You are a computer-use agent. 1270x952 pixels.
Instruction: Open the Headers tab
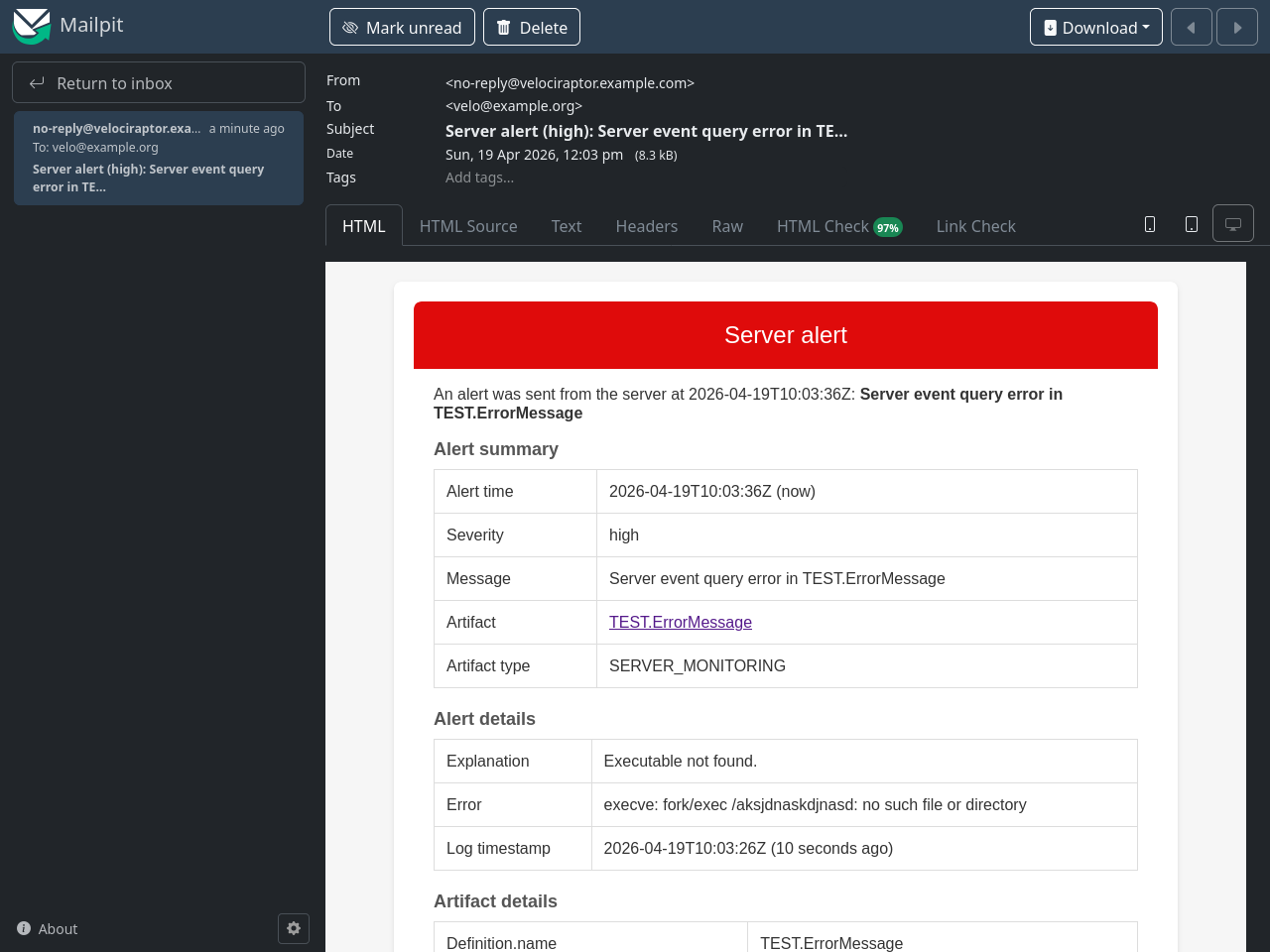[647, 226]
